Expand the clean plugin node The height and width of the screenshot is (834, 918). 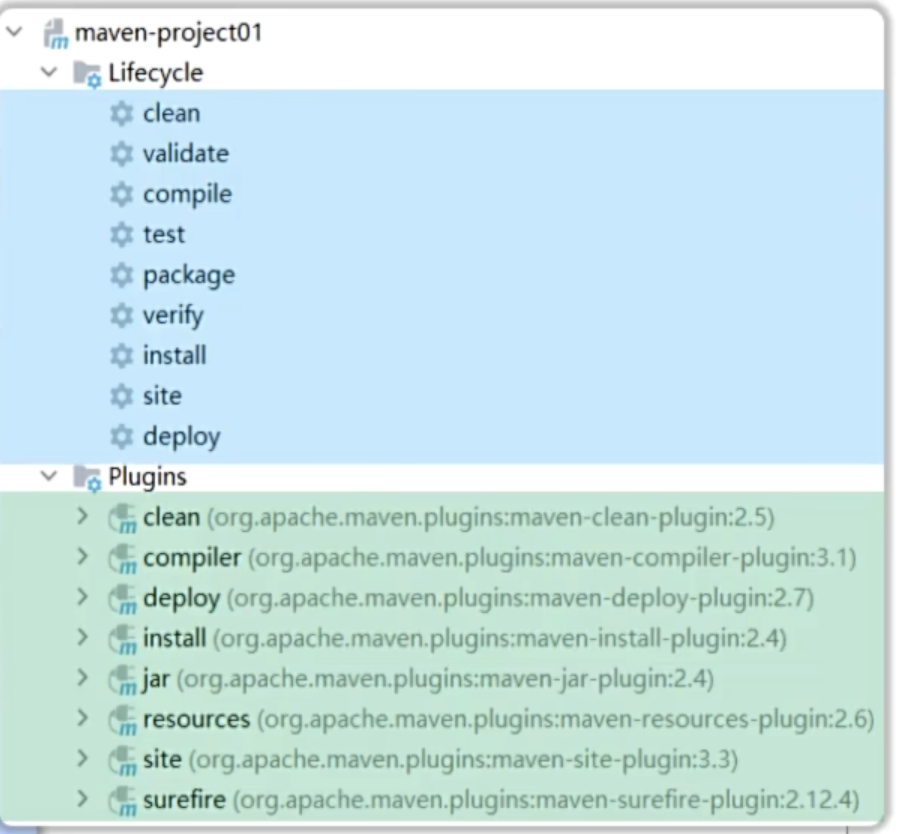pos(84,518)
